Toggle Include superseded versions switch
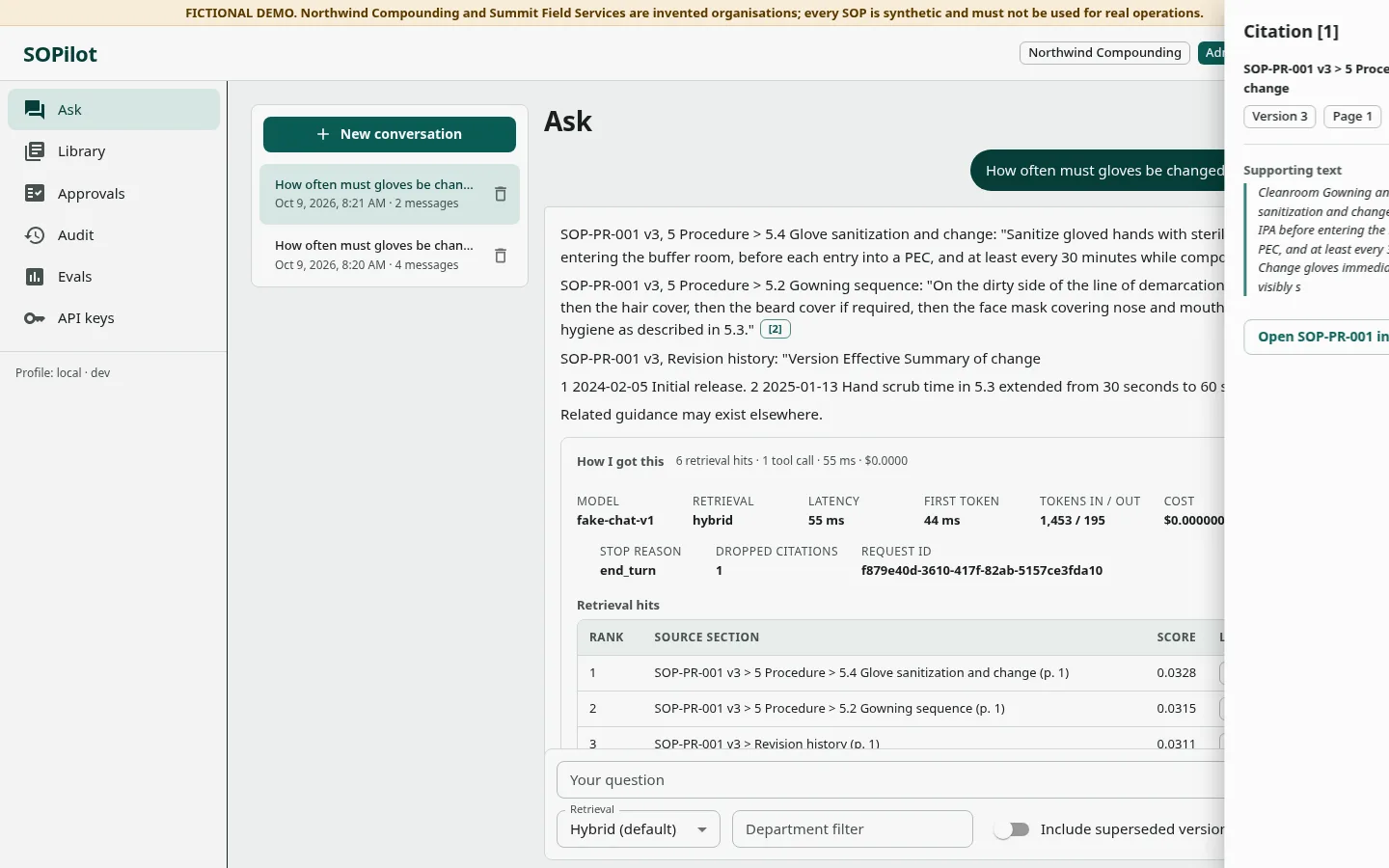The width and height of the screenshot is (1389, 868). point(1012,829)
